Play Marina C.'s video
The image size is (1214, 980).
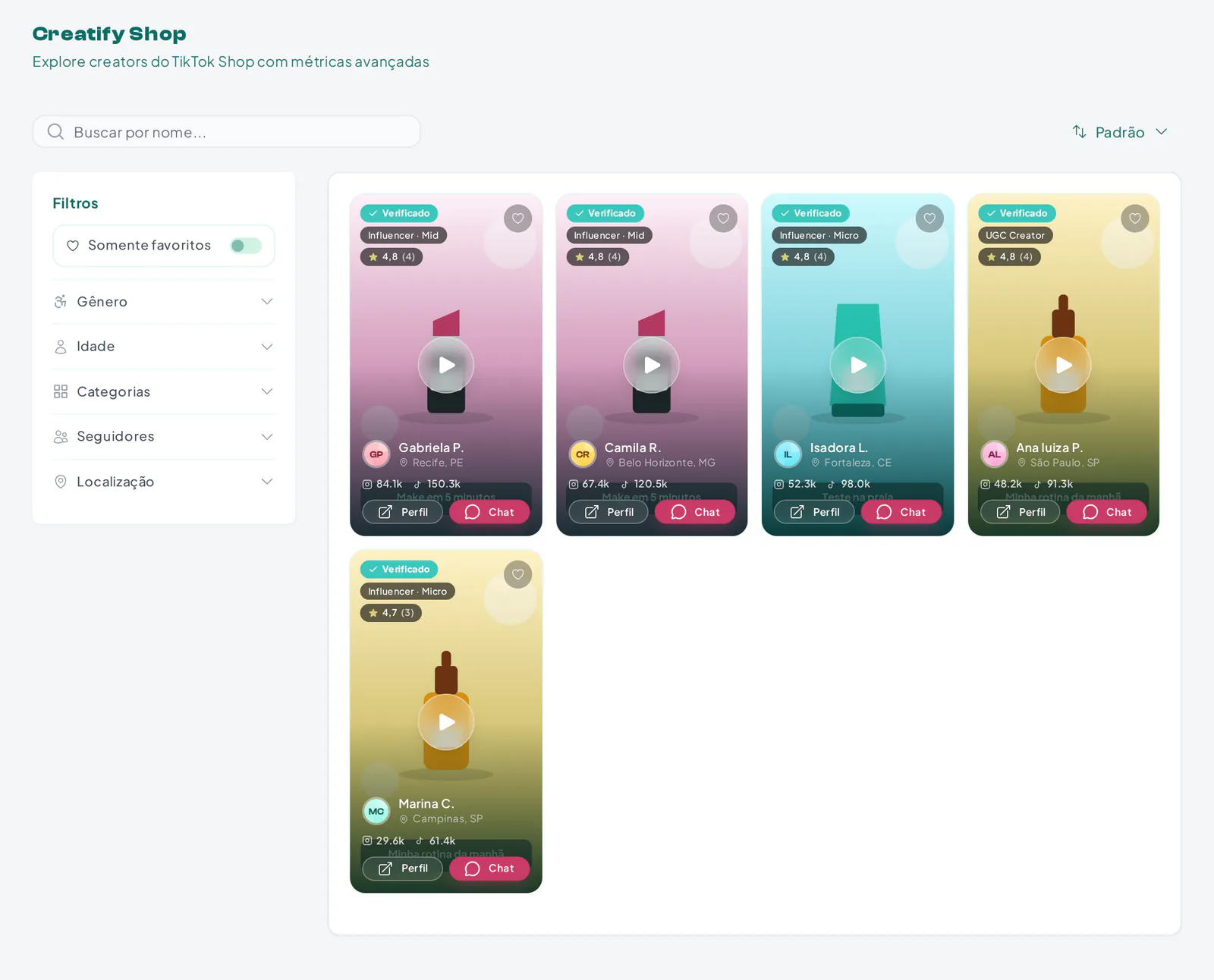(446, 722)
